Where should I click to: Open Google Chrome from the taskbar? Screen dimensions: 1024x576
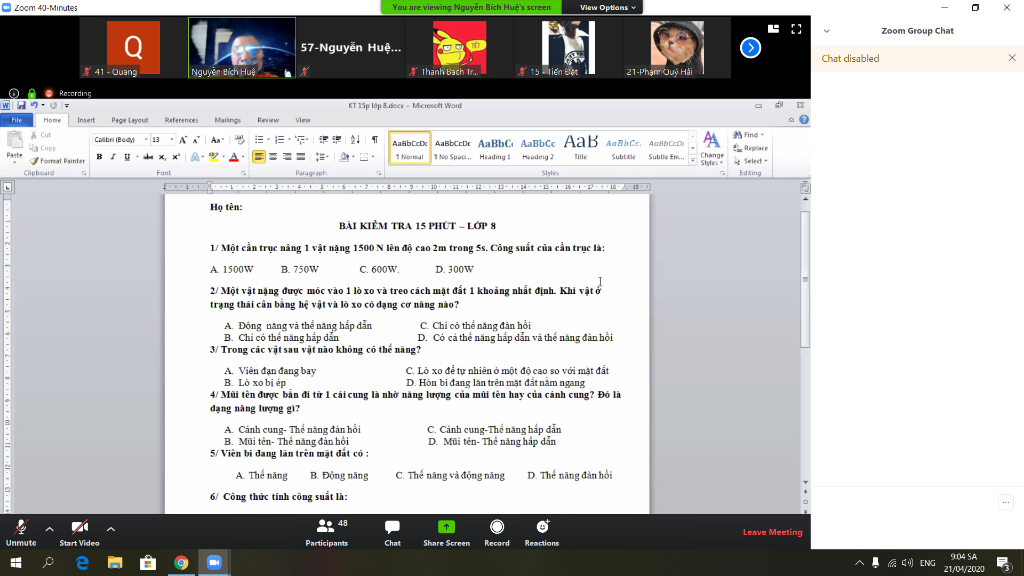click(x=181, y=562)
